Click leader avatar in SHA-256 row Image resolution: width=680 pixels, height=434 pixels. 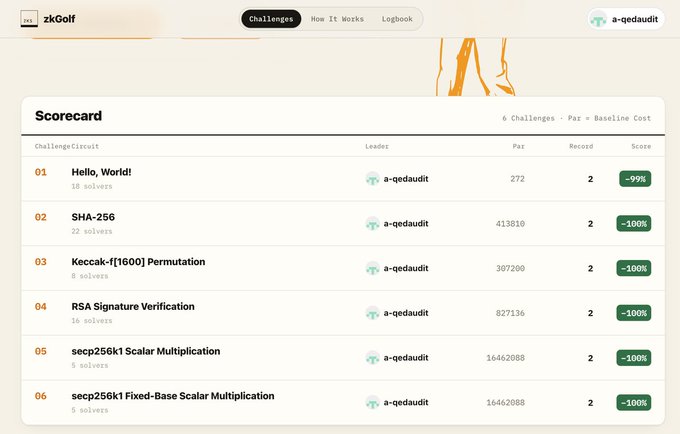tap(373, 224)
